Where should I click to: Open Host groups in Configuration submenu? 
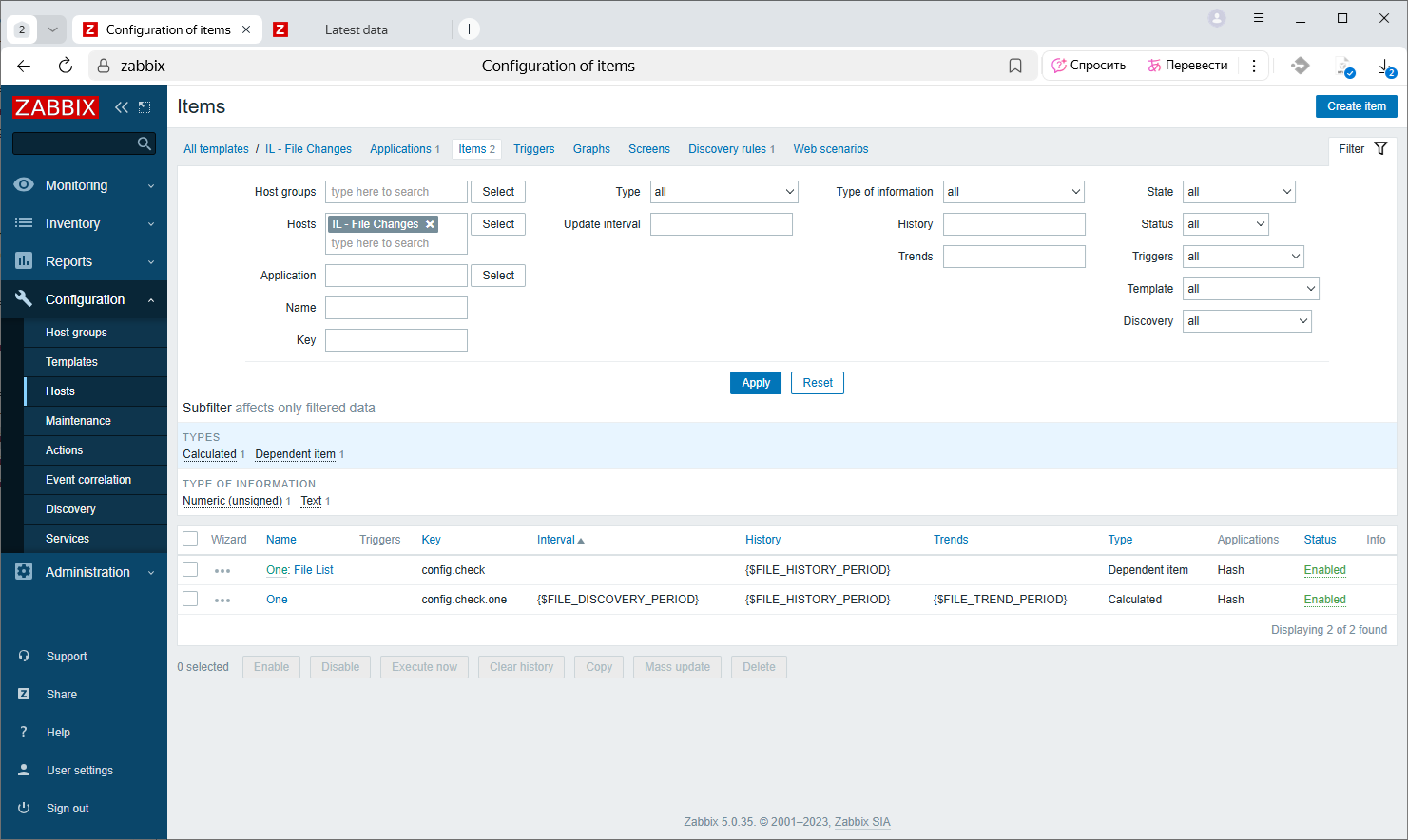pyautogui.click(x=76, y=333)
